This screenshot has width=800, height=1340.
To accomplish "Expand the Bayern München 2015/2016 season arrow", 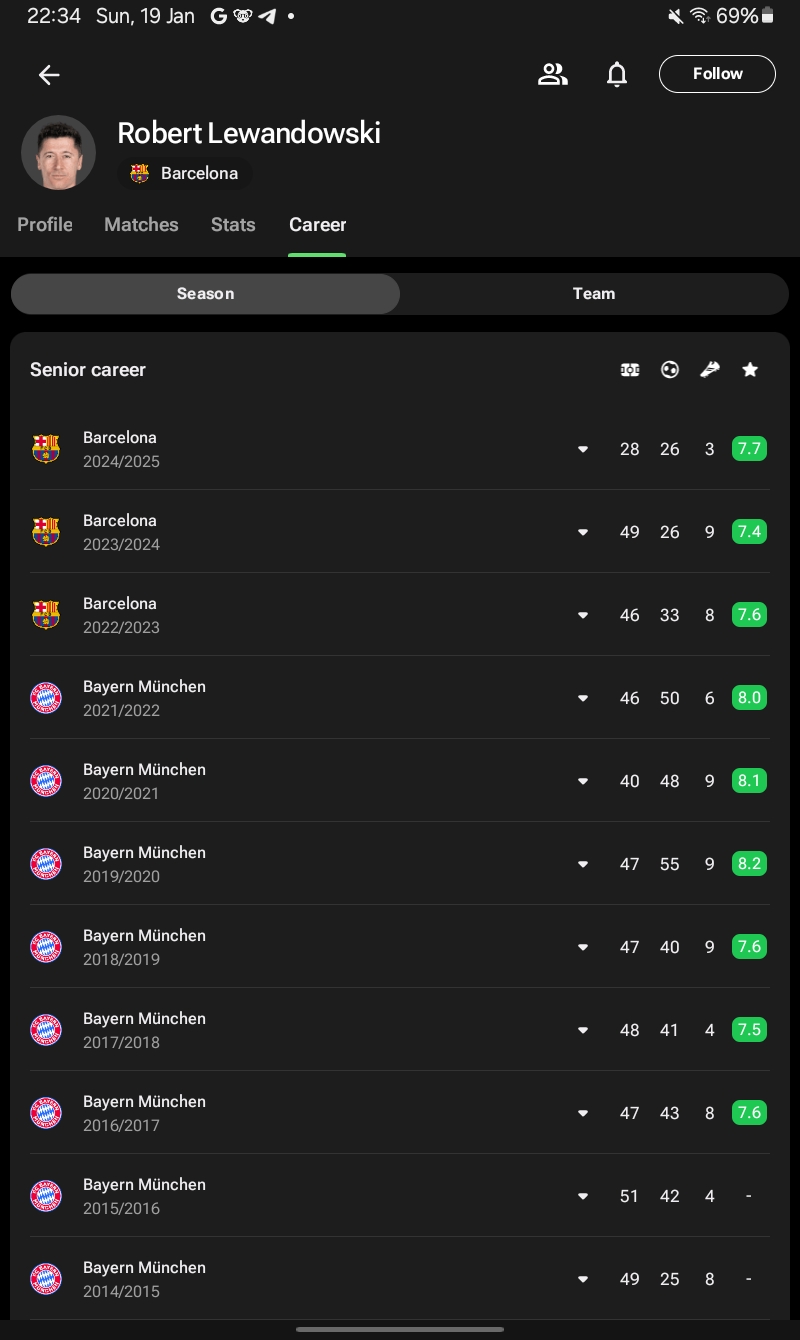I will (583, 1196).
